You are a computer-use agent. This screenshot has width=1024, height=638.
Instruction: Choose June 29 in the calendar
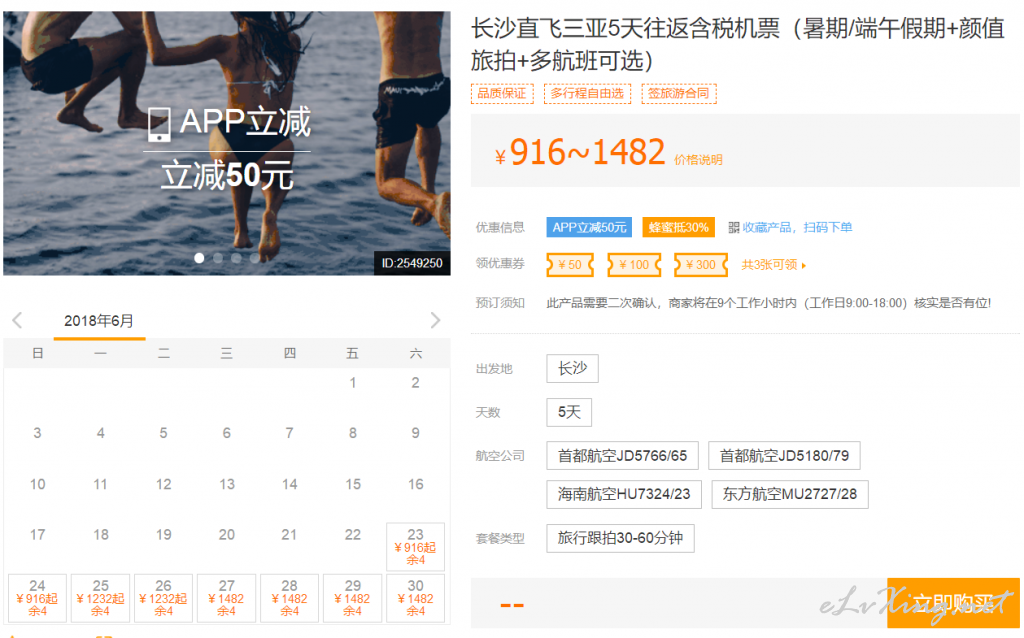pyautogui.click(x=353, y=598)
